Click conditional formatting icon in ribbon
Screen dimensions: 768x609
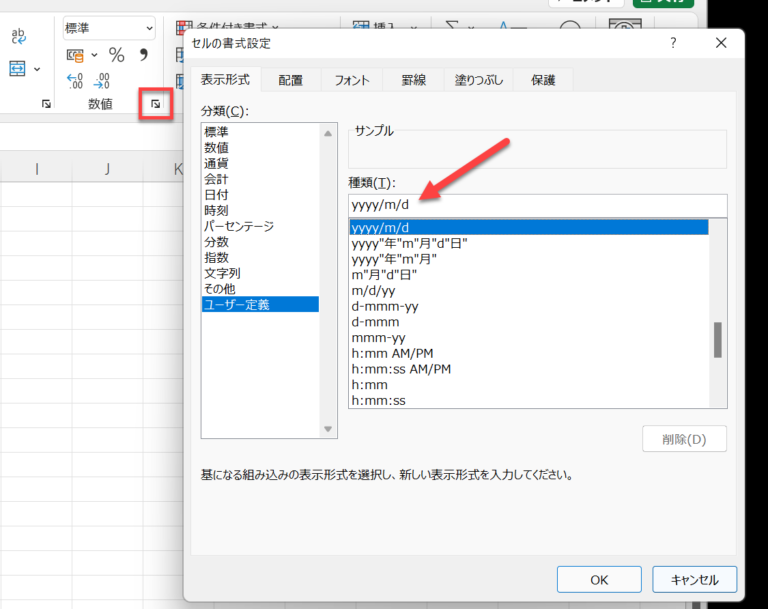click(184, 27)
